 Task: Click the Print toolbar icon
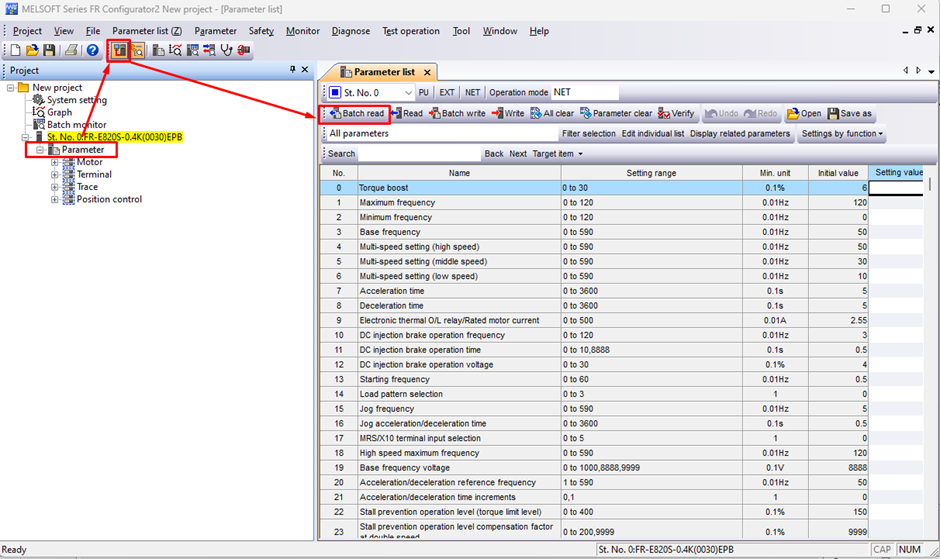click(71, 50)
